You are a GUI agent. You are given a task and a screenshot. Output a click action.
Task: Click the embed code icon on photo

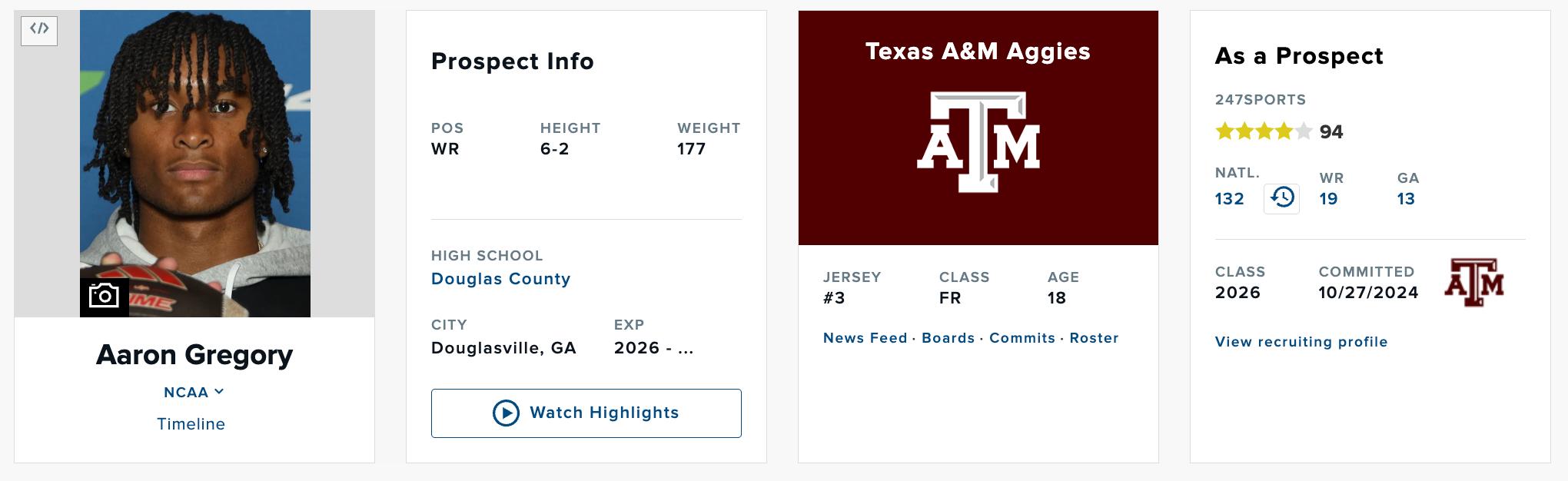(39, 30)
